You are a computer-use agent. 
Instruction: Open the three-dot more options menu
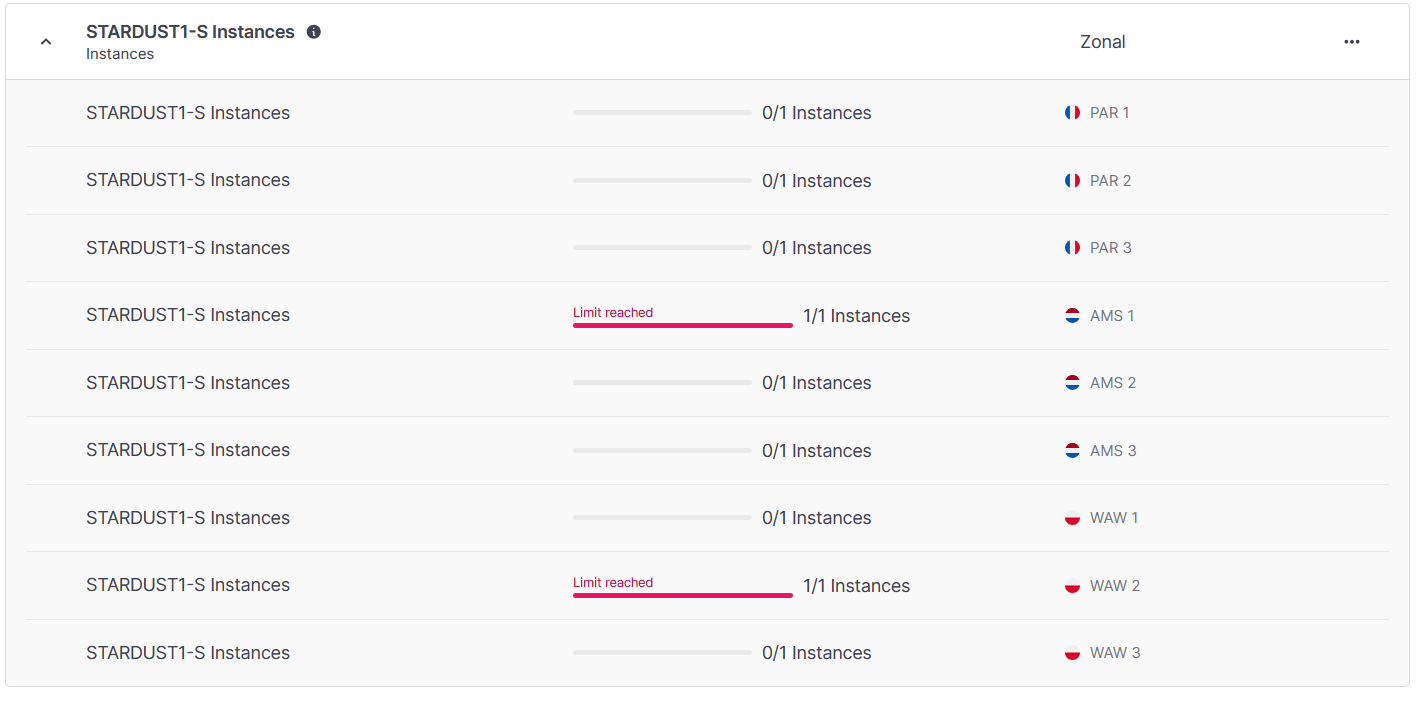coord(1352,42)
